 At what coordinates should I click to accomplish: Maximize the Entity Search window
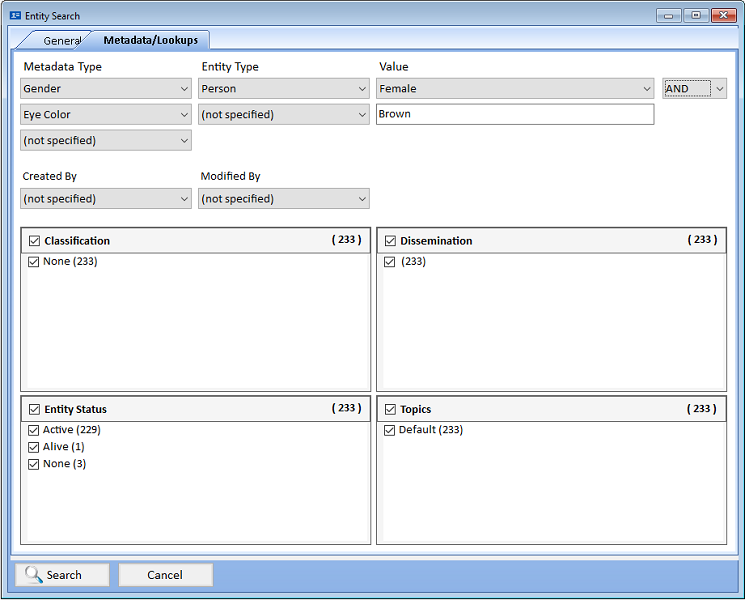[x=696, y=16]
